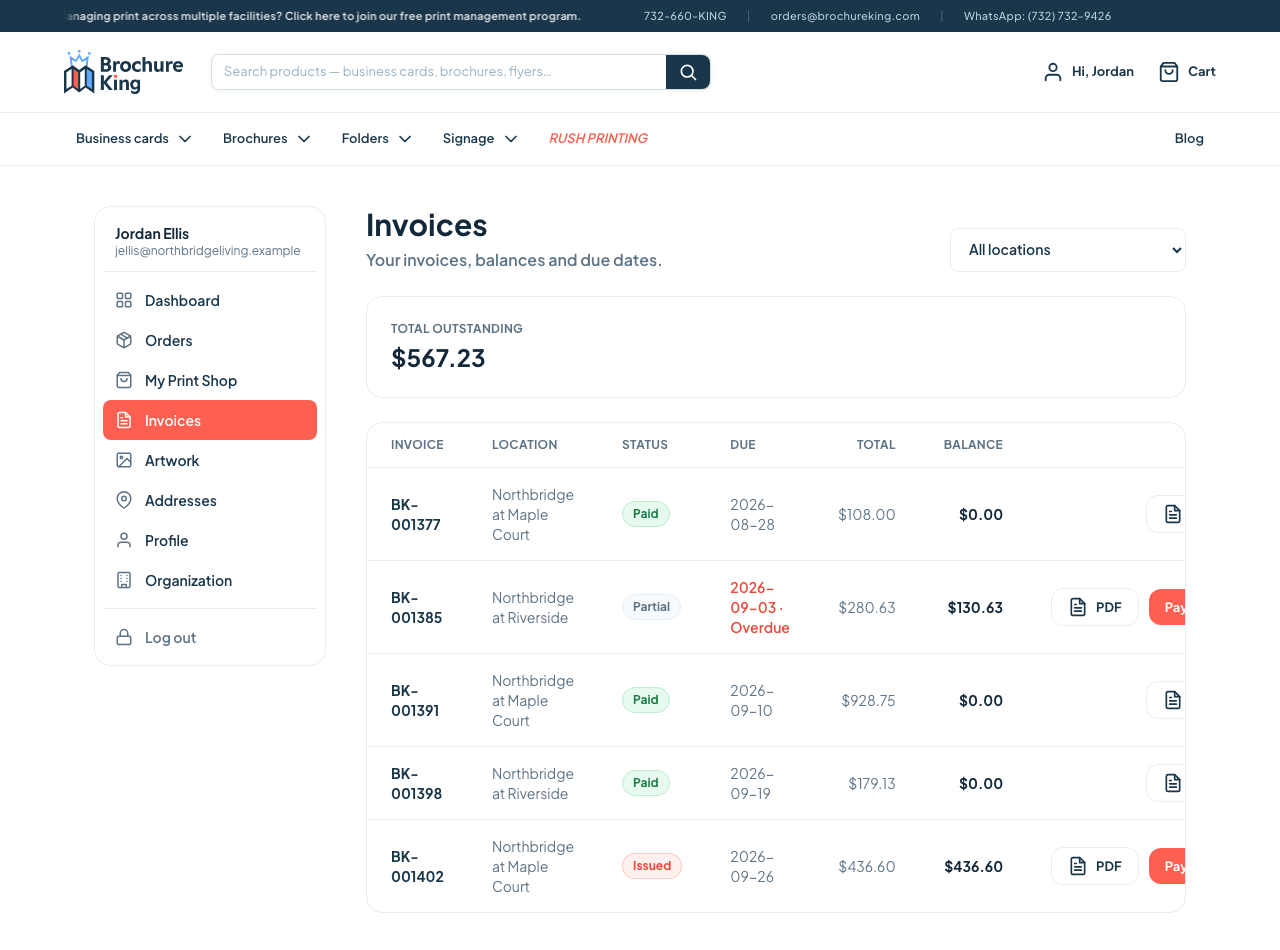Open Artwork in the sidebar

(x=210, y=460)
